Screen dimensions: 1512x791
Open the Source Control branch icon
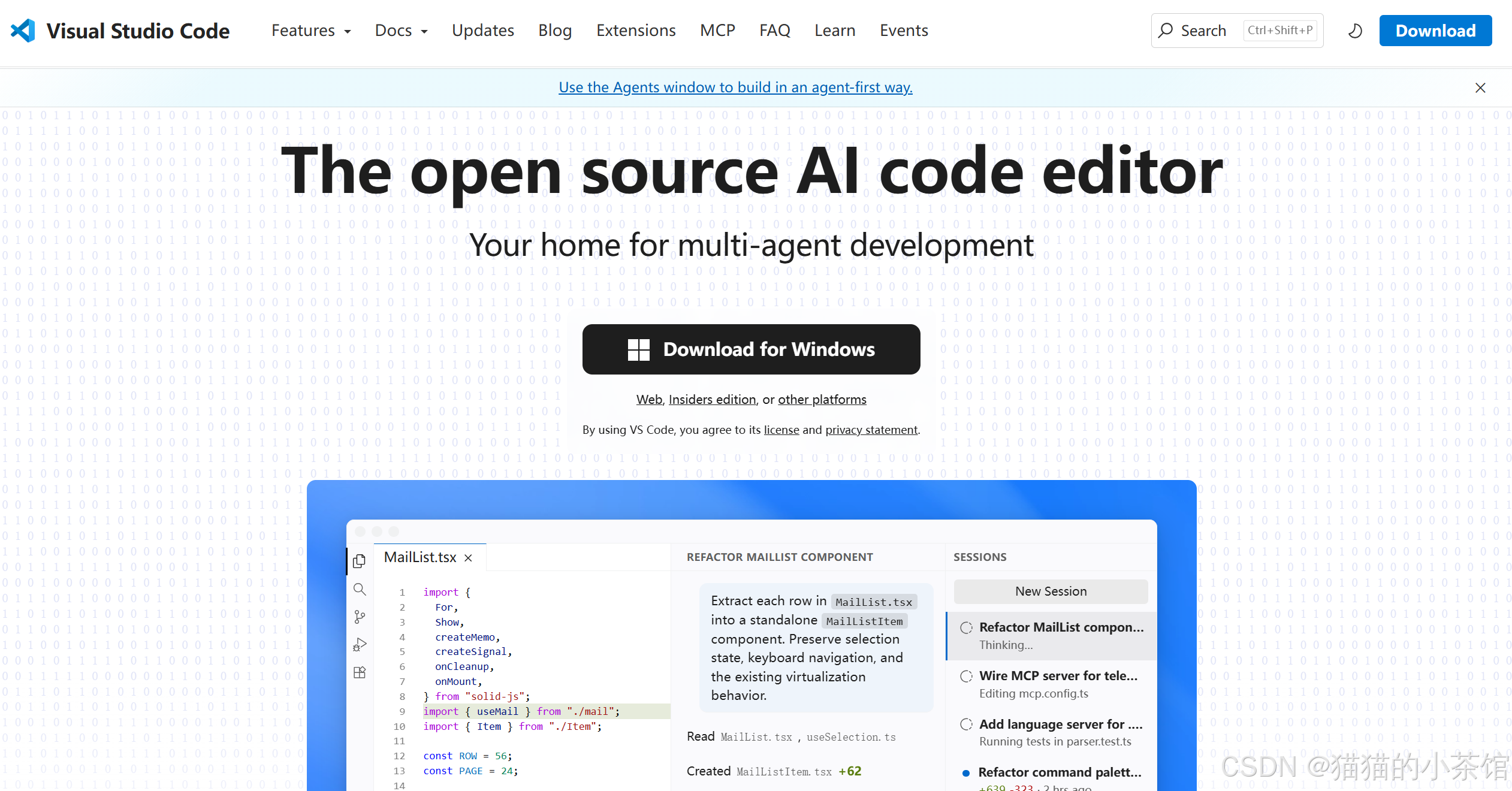(360, 617)
